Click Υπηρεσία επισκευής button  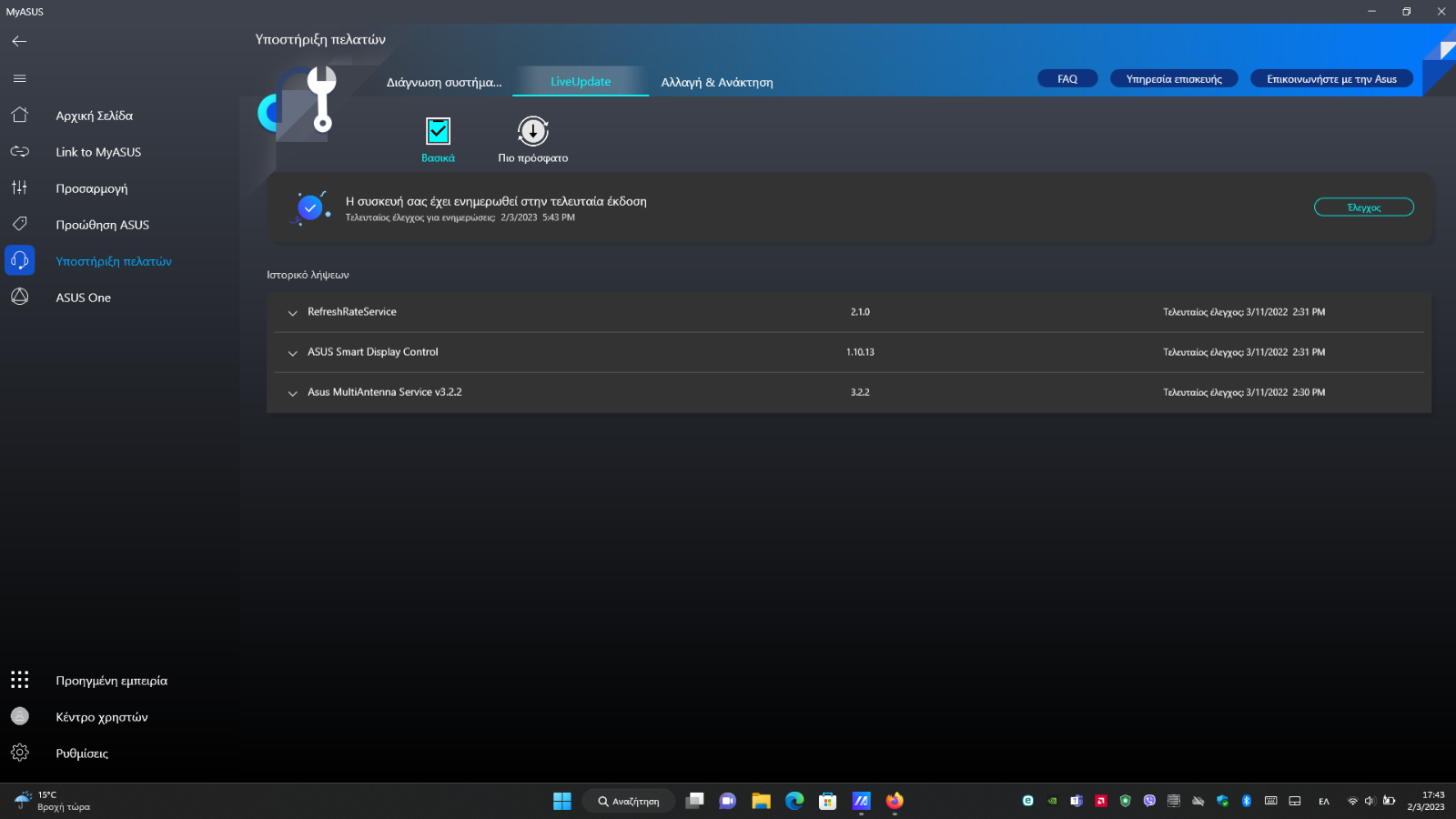click(1174, 79)
